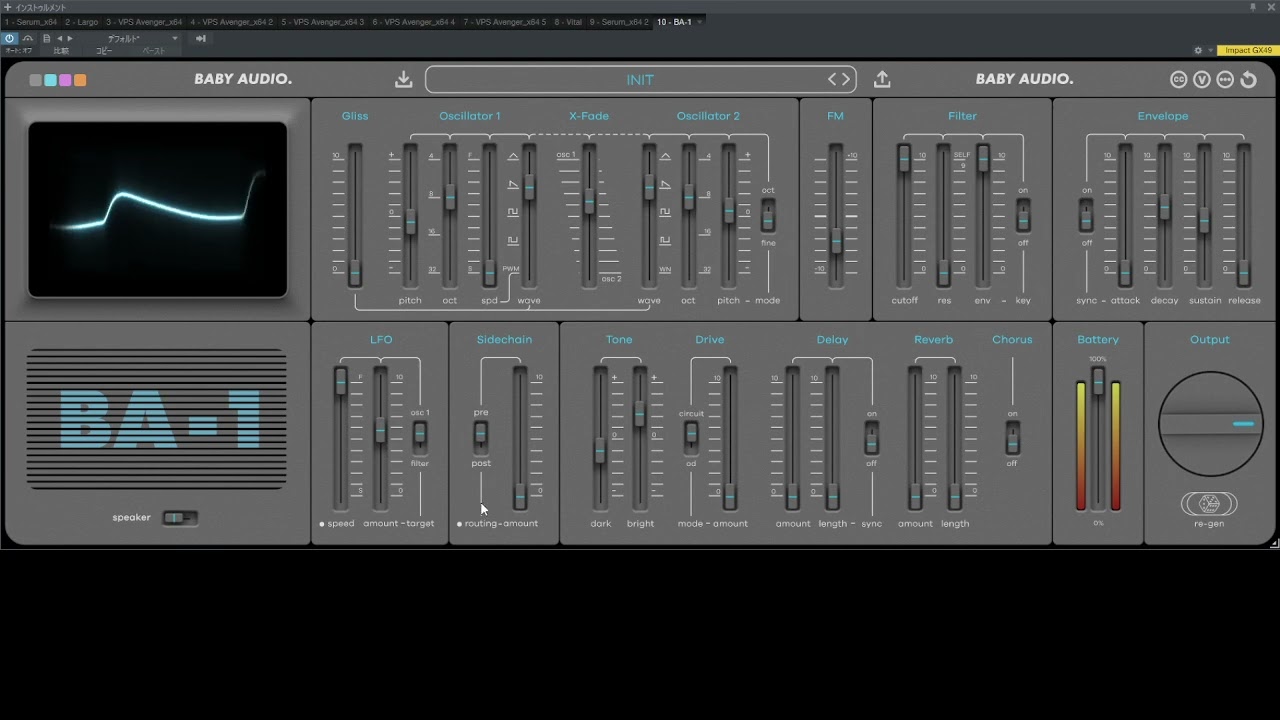Toggle the plugin power bypass button

tap(9, 38)
